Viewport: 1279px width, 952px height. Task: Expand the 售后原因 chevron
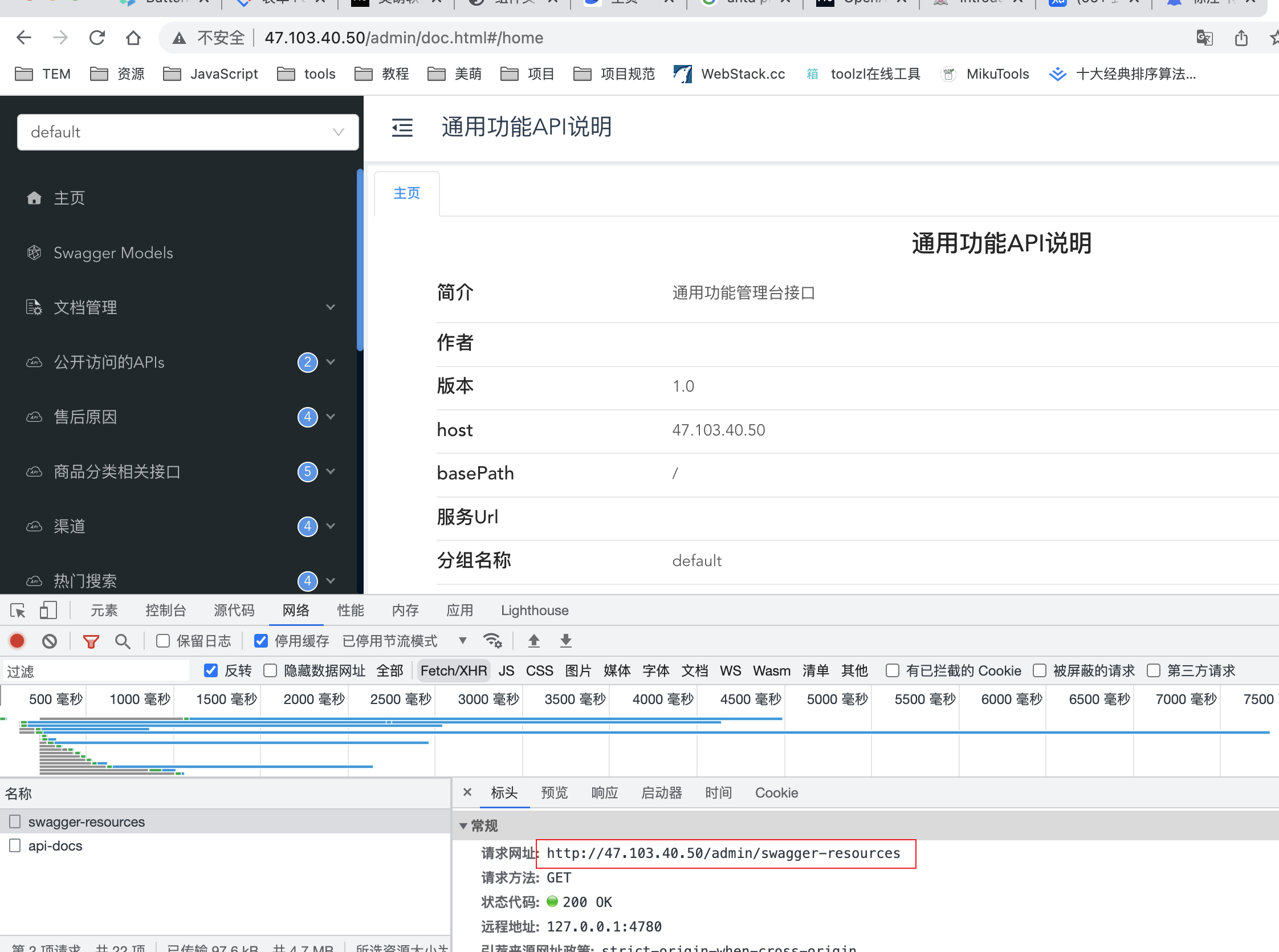tap(331, 417)
